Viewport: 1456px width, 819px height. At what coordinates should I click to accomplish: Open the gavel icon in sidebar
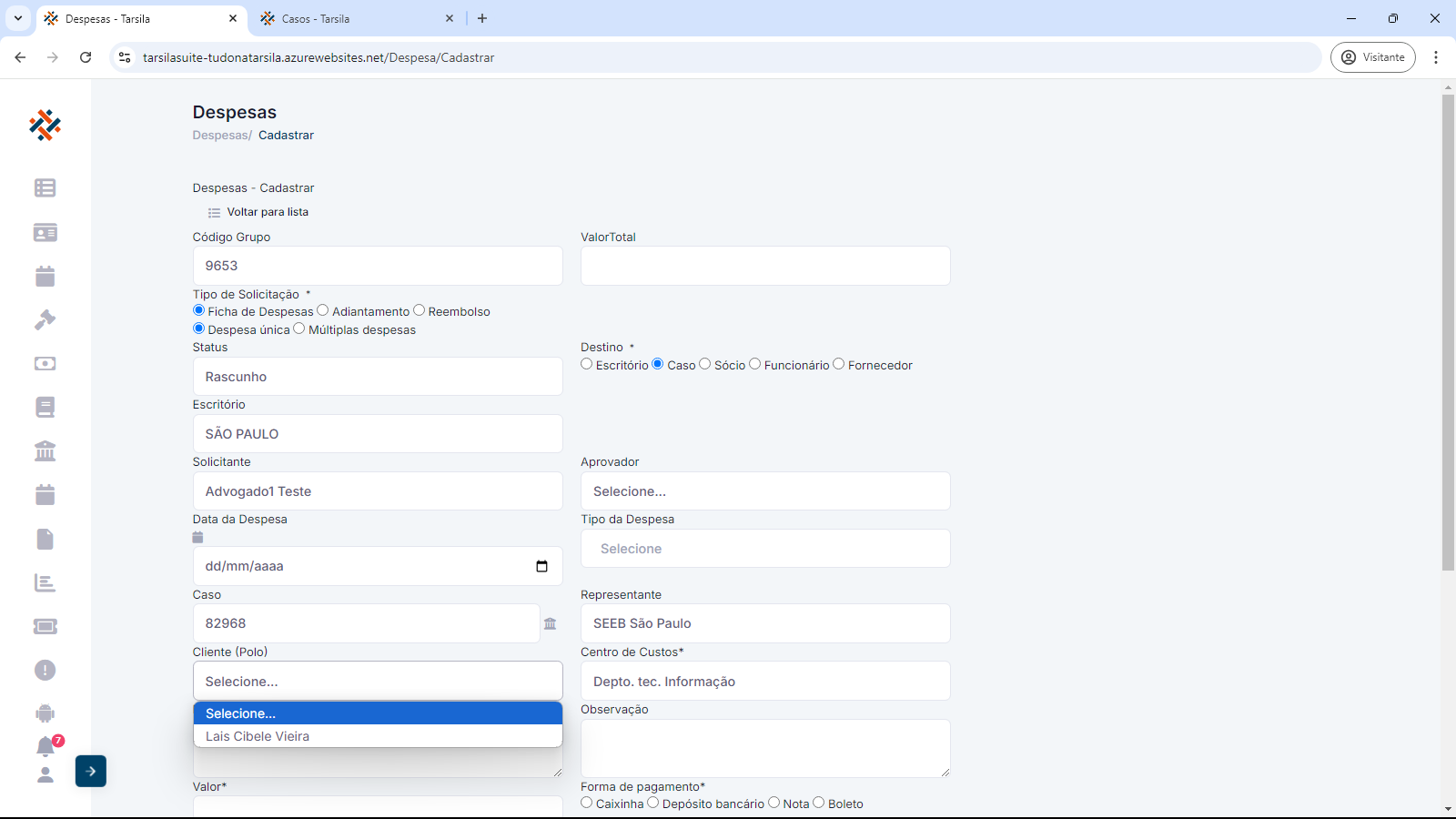[x=45, y=320]
